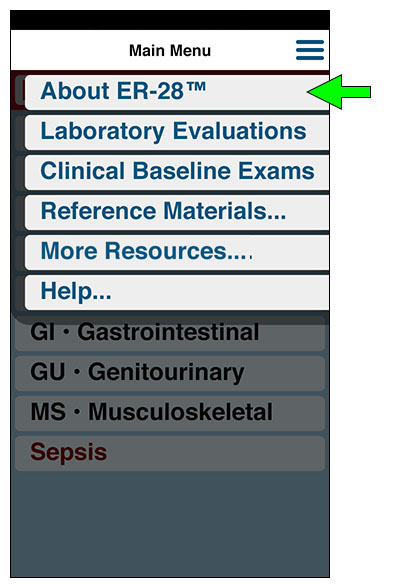Expand the Reference Materials... submenu
Image resolution: width=400 pixels, height=588 pixels.
coord(177,212)
